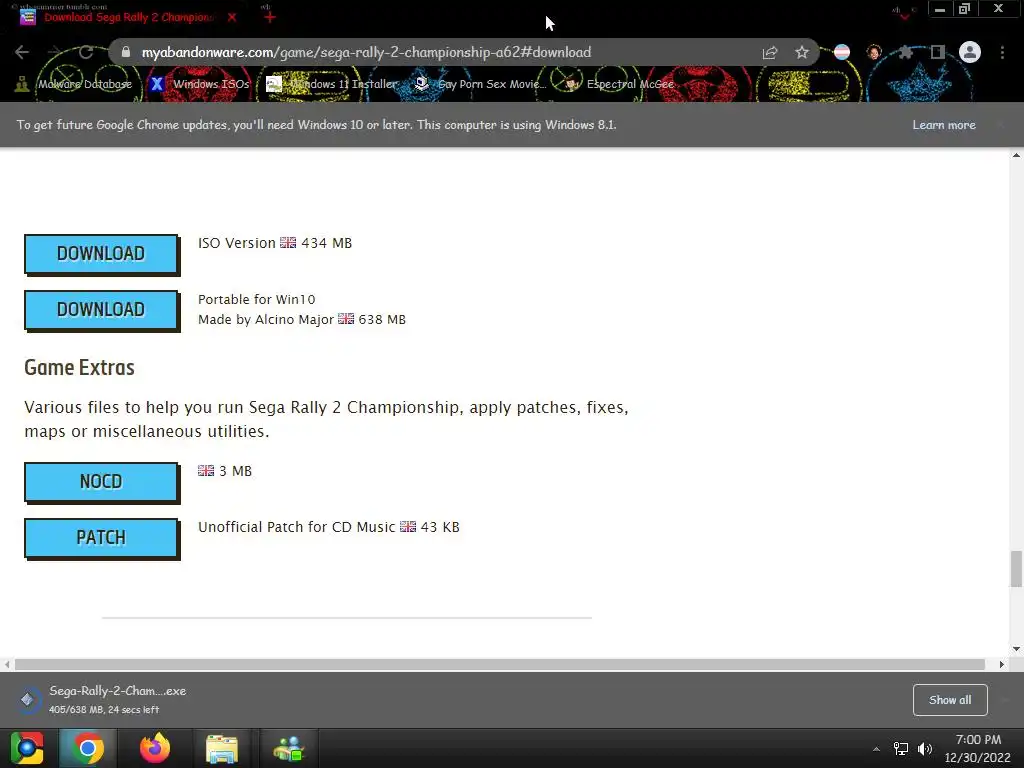Click the Sega-Rally-2-Cham....exe download item

click(x=104, y=699)
